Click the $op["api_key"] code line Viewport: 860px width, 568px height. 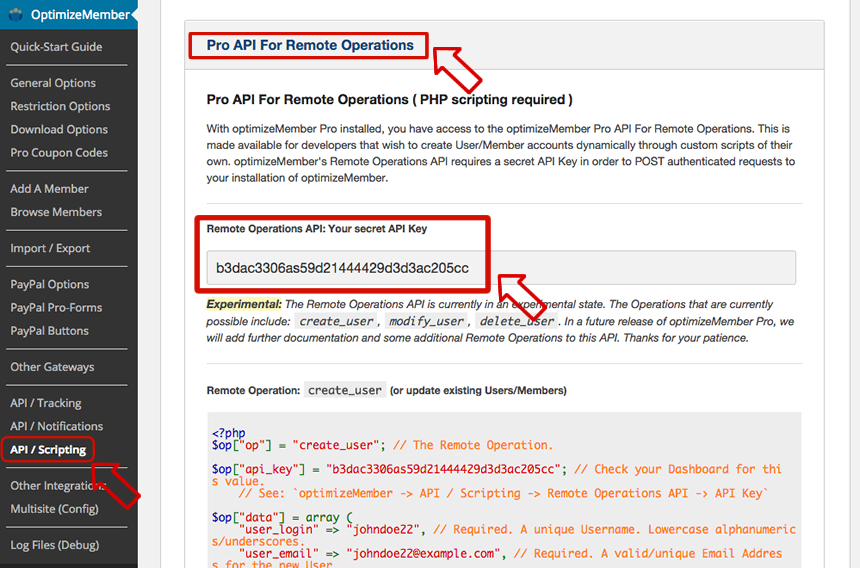[x=497, y=475]
